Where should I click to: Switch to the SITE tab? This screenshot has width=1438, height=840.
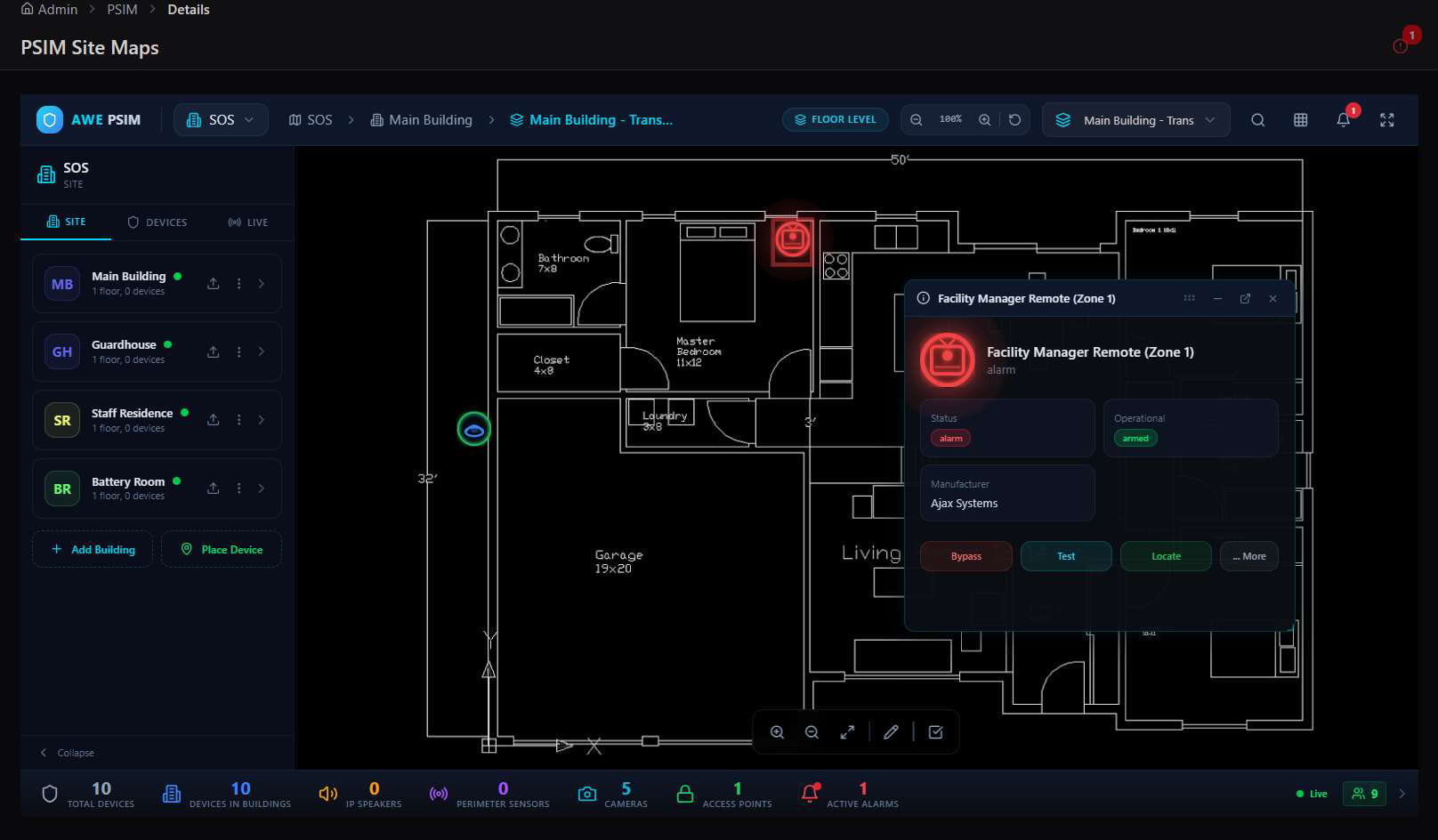[x=66, y=222]
